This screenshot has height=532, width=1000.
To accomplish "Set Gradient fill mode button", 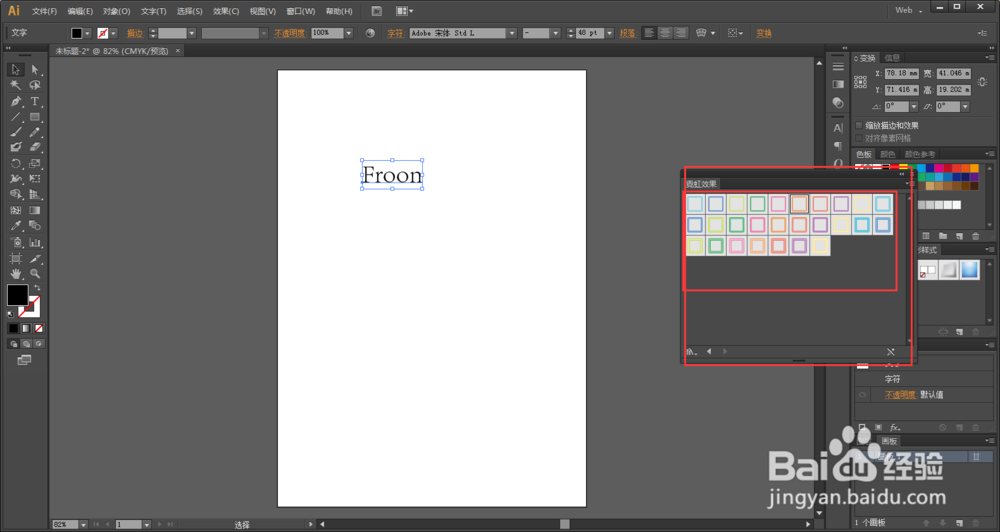I will click(x=26, y=329).
